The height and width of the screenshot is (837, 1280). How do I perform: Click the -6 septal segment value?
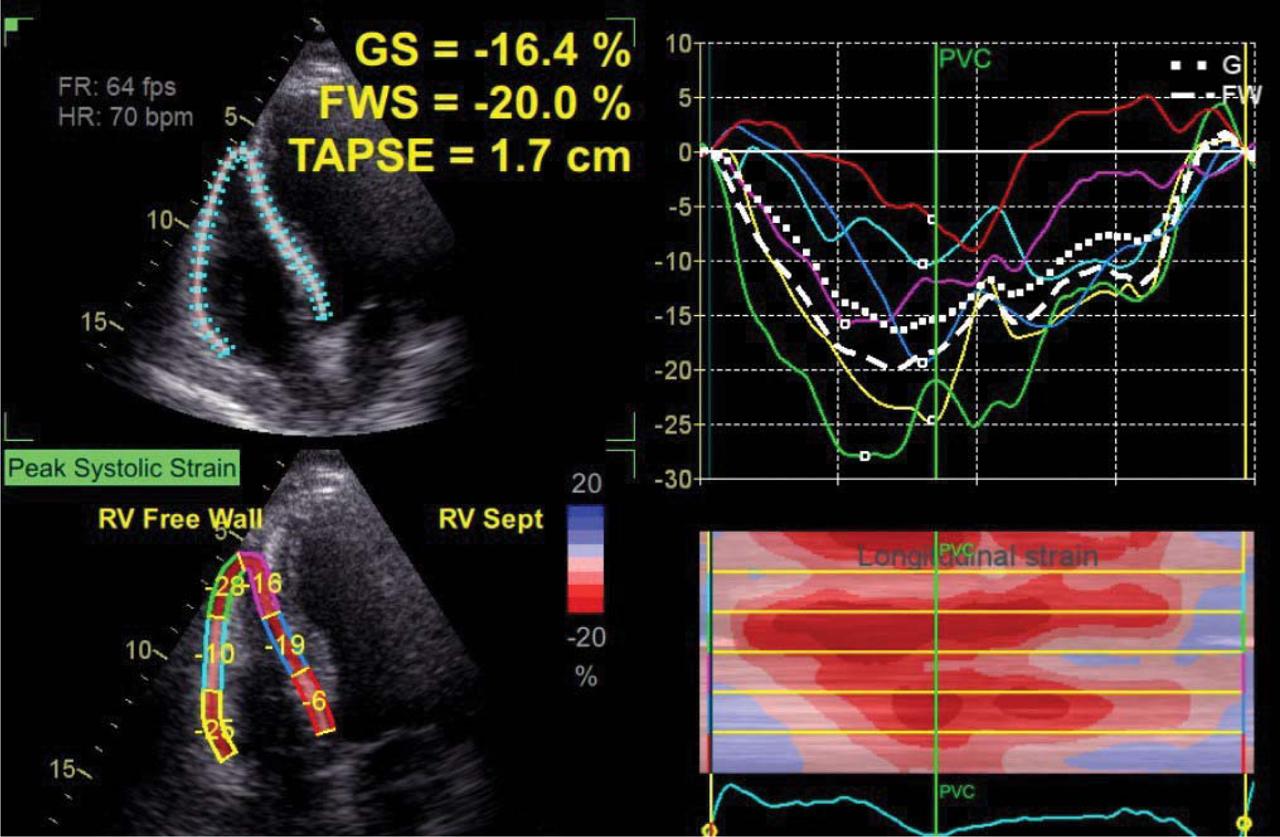[x=317, y=701]
